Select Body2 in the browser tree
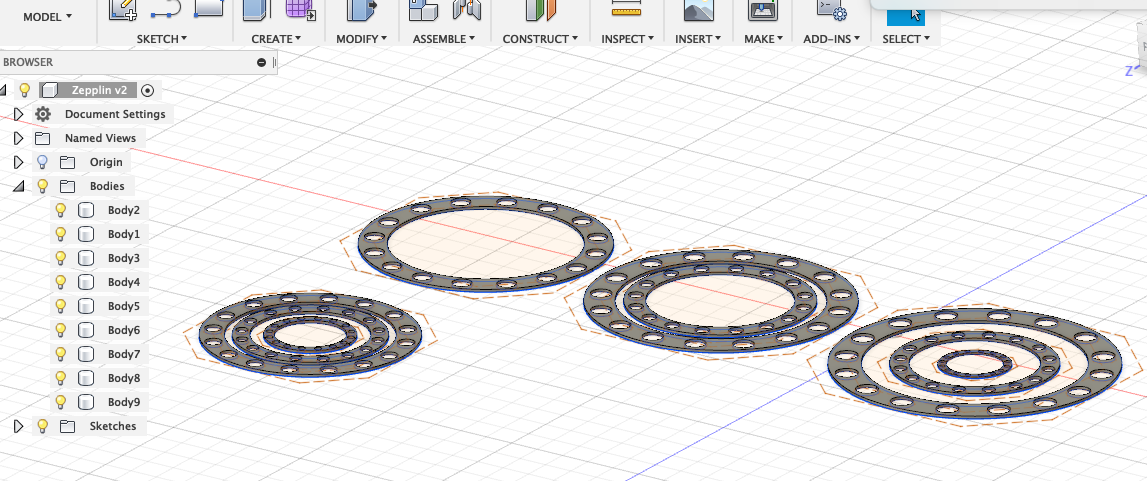This screenshot has height=481, width=1147. (x=124, y=211)
